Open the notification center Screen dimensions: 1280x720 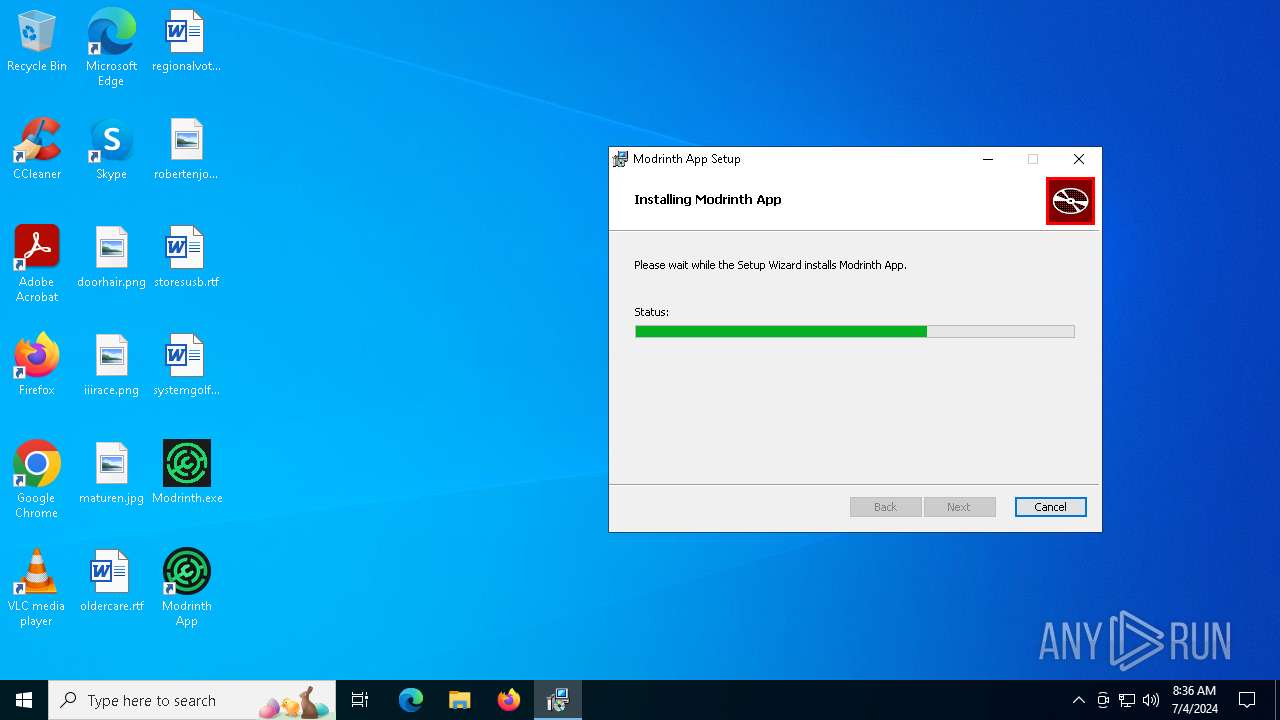tap(1247, 700)
